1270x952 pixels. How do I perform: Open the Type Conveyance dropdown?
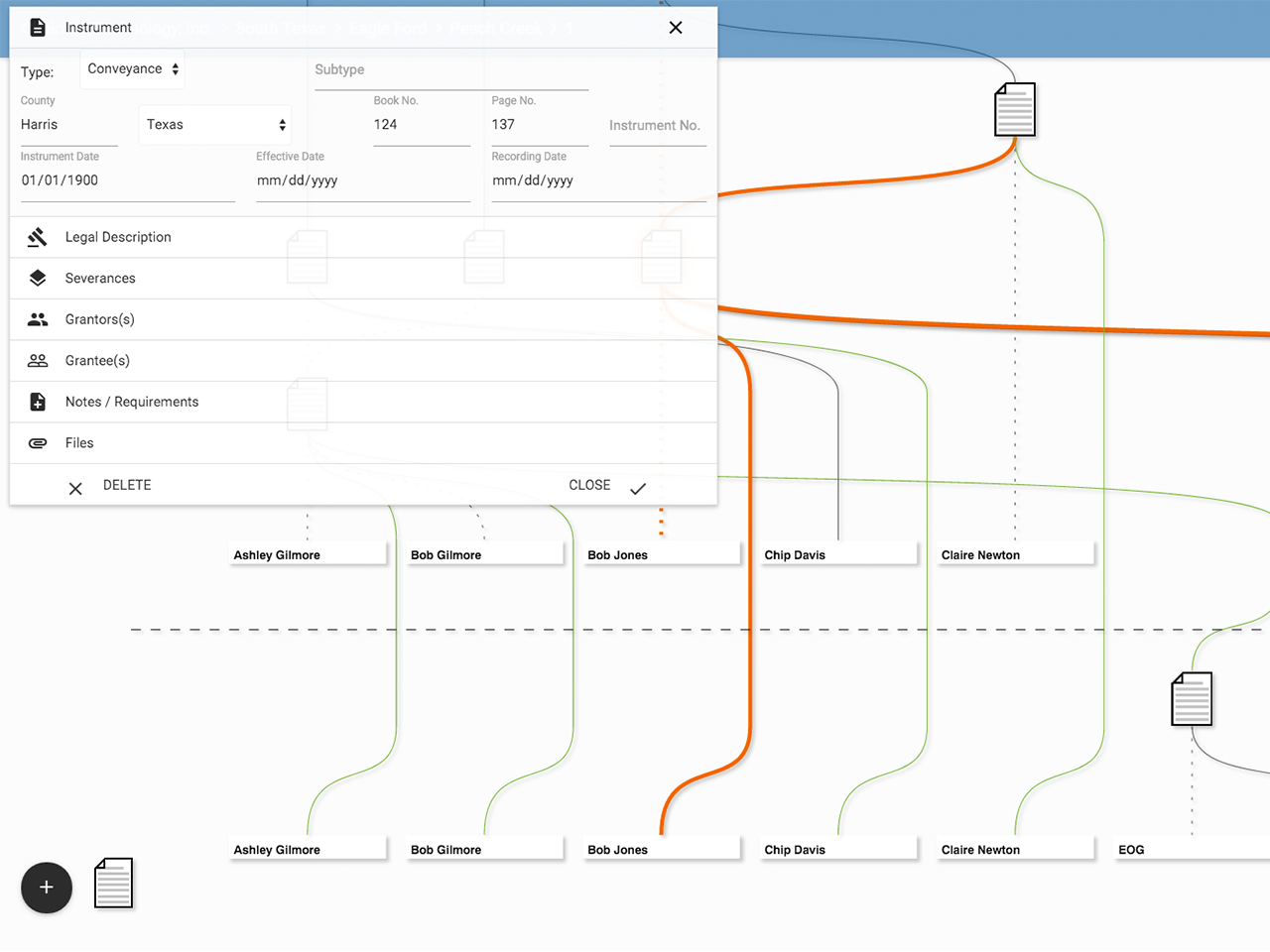point(133,69)
